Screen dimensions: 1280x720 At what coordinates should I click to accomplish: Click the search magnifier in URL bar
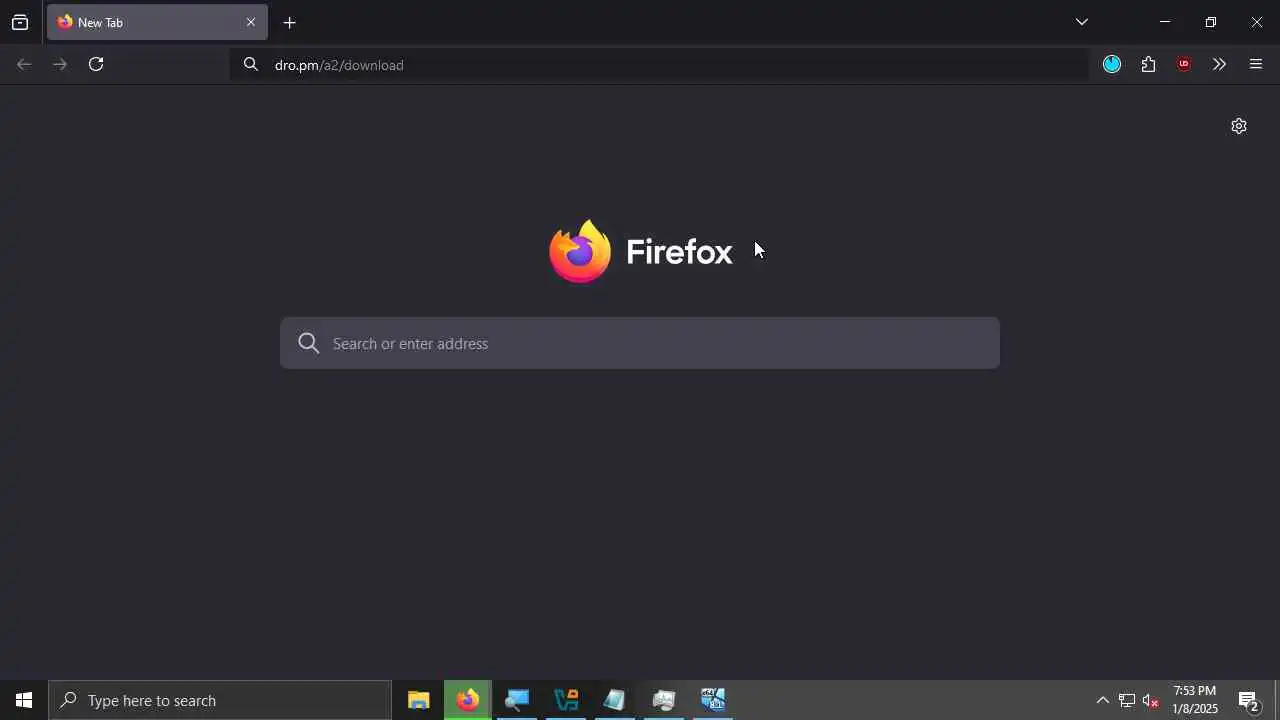click(x=251, y=64)
